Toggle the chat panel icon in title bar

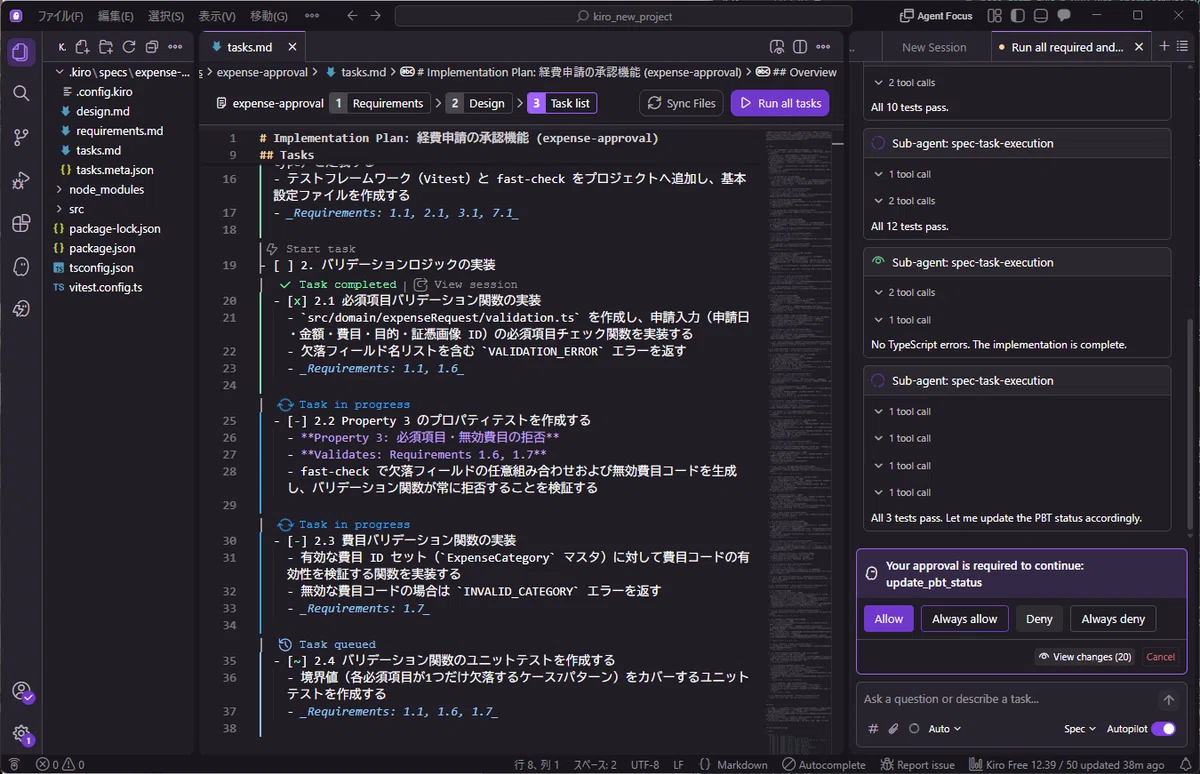click(x=1064, y=16)
